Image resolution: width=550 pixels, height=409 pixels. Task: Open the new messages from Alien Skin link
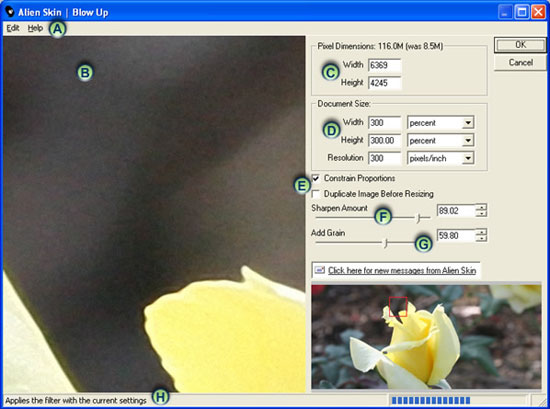click(402, 270)
